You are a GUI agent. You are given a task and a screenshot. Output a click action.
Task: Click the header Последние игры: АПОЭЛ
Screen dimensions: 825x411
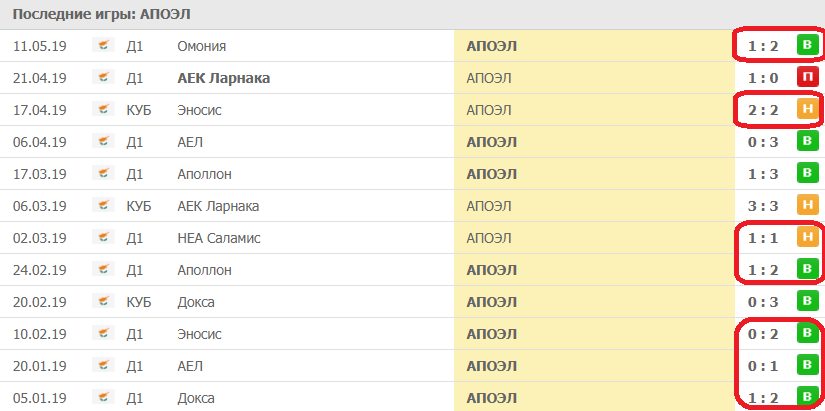pyautogui.click(x=101, y=15)
